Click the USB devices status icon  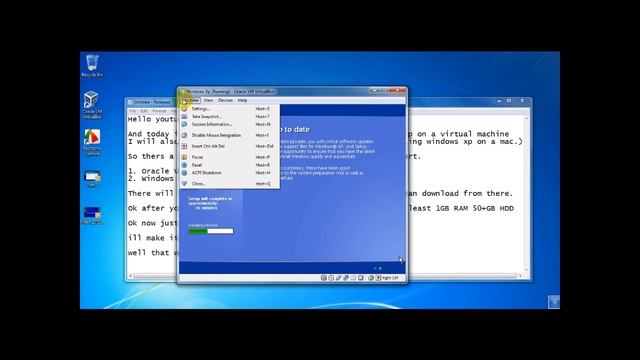[338, 278]
